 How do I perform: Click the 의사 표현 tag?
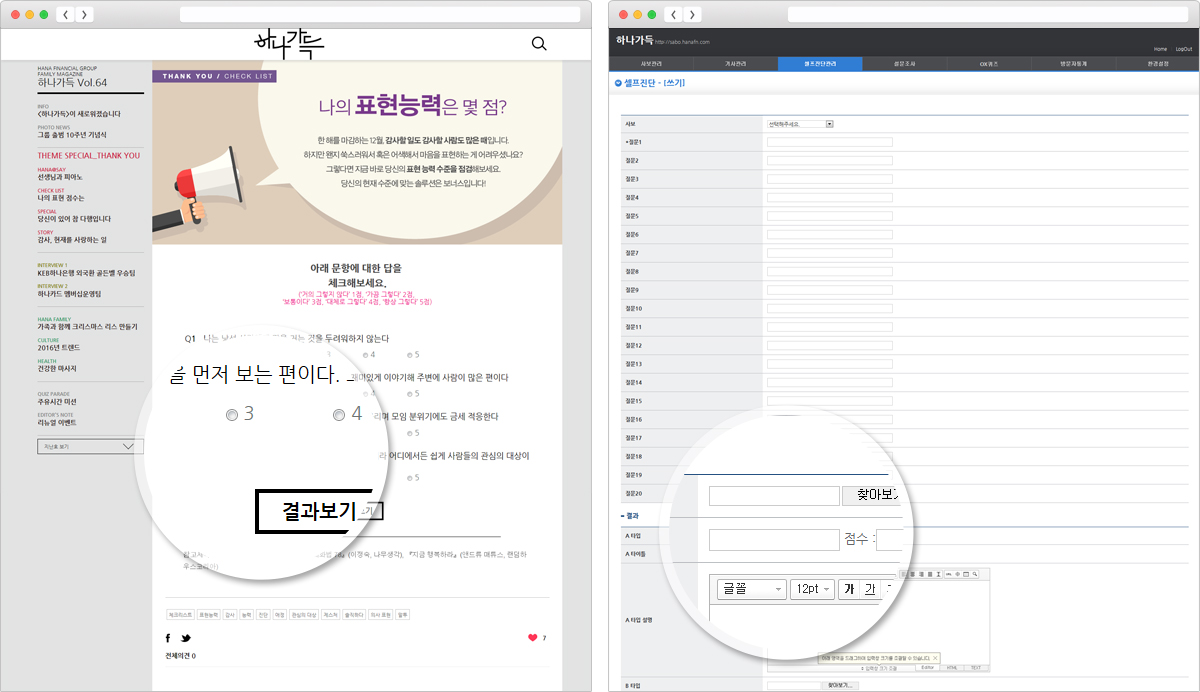(382, 615)
